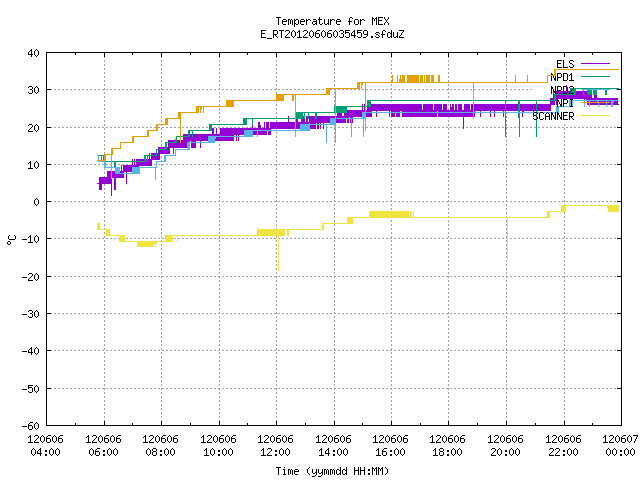Select the filename text E_RT20120606035459.sfduZ

[332, 34]
